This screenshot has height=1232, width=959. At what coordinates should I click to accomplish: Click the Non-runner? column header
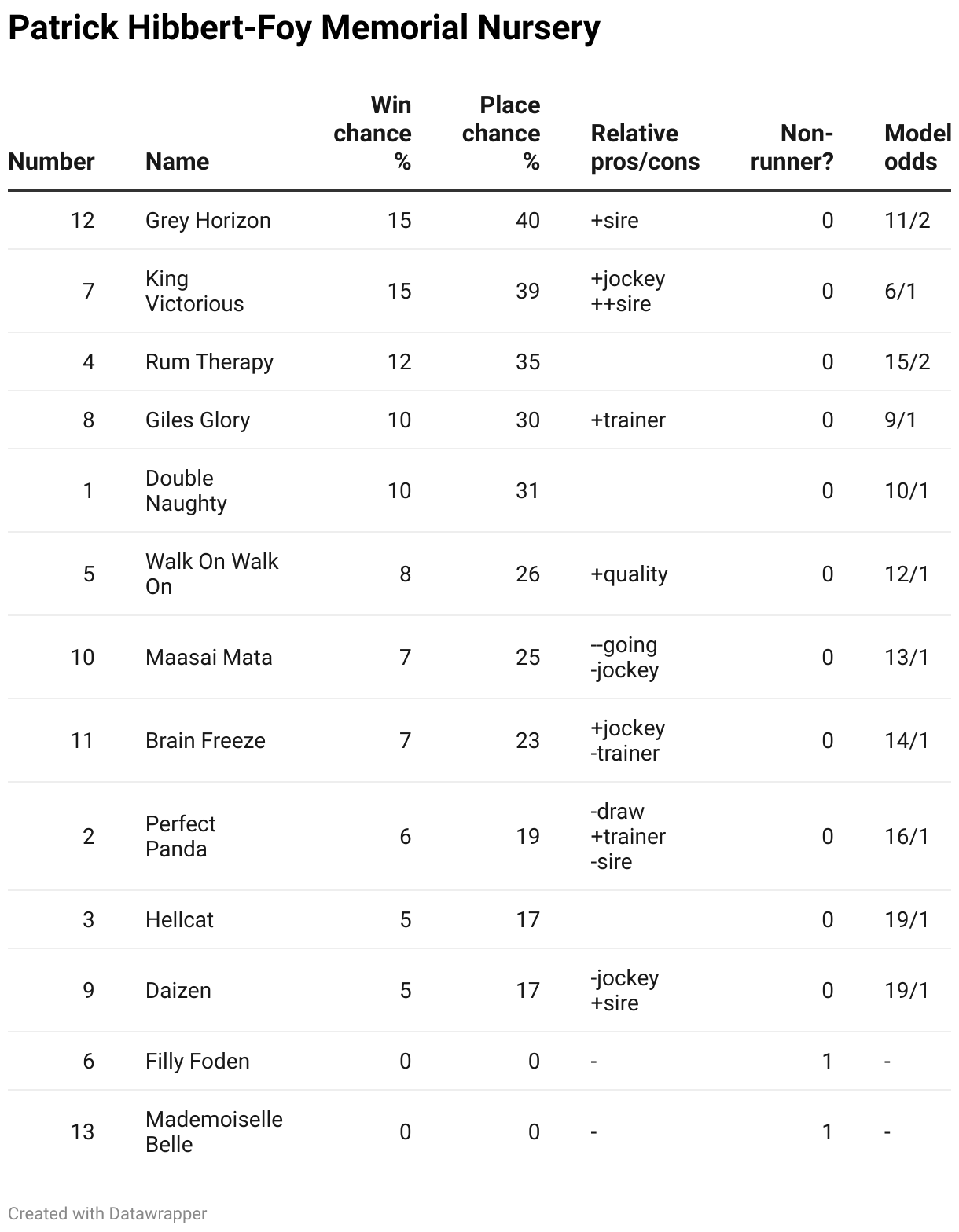[x=792, y=148]
